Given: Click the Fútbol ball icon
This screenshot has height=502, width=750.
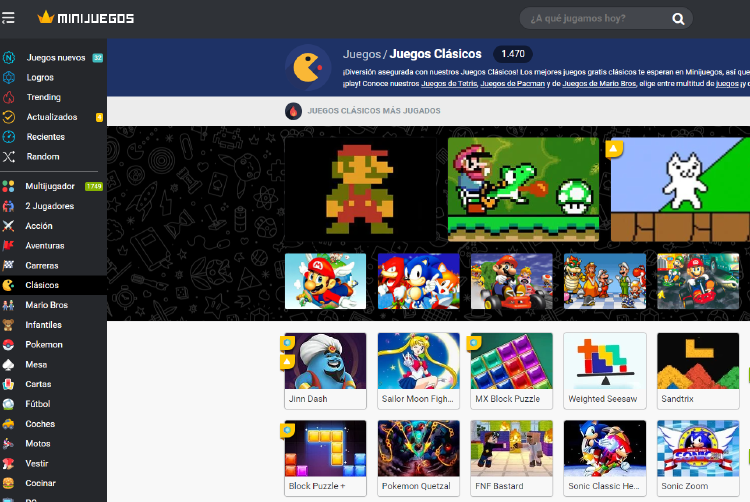Looking at the screenshot, I should [x=9, y=404].
